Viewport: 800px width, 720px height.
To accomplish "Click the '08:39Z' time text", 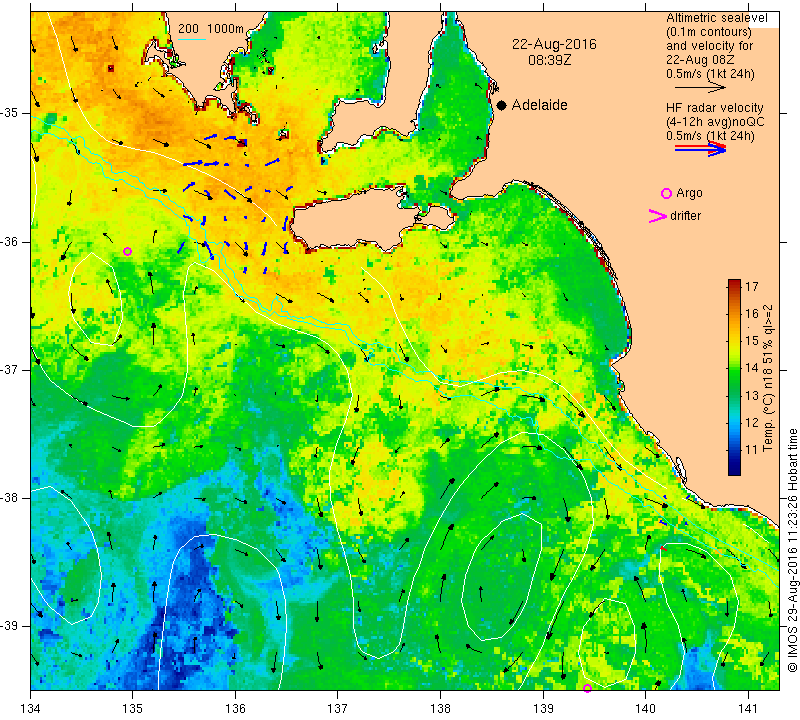I will pyautogui.click(x=549, y=60).
